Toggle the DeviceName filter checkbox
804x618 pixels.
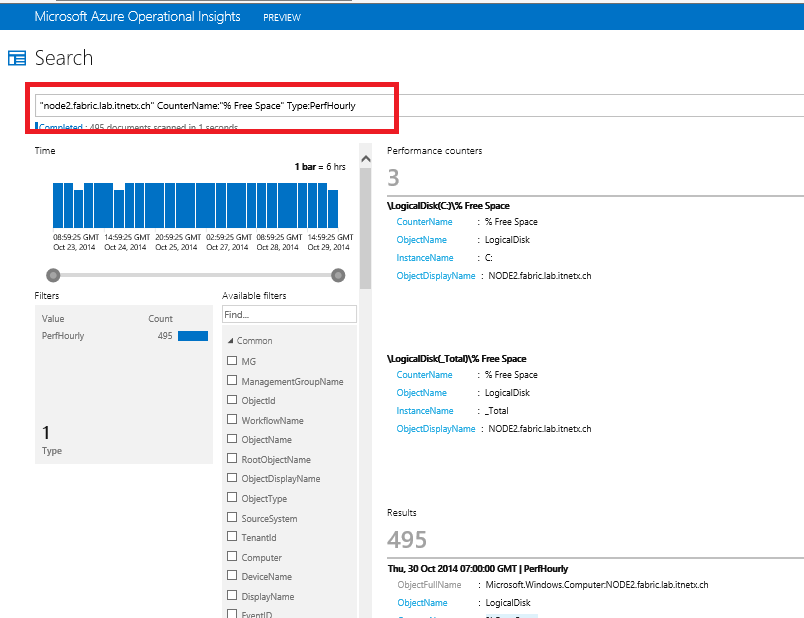[x=232, y=576]
